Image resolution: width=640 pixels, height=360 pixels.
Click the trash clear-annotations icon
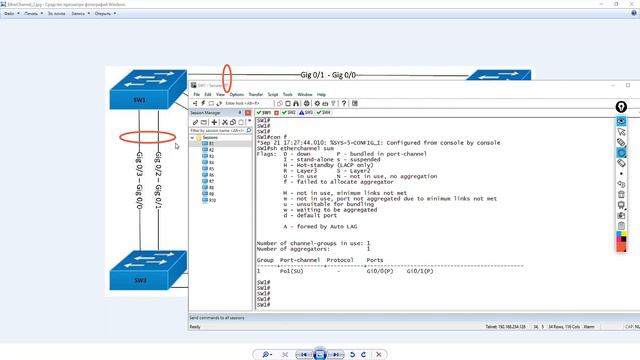pyautogui.click(x=621, y=194)
